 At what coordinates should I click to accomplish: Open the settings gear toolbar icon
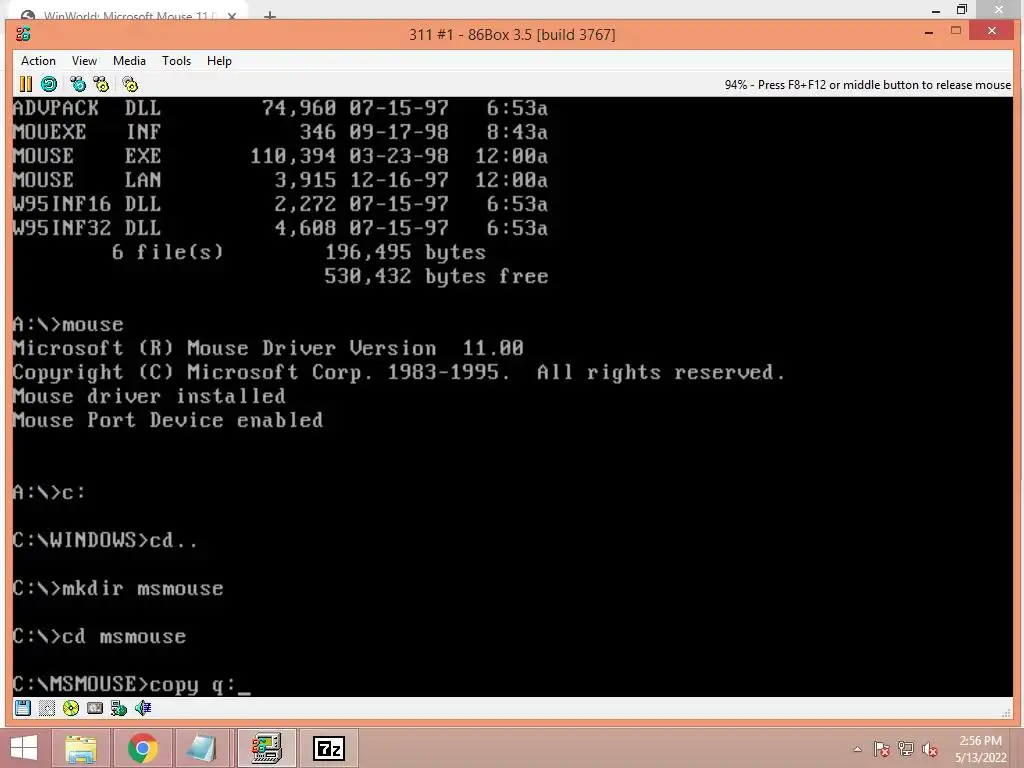130,84
